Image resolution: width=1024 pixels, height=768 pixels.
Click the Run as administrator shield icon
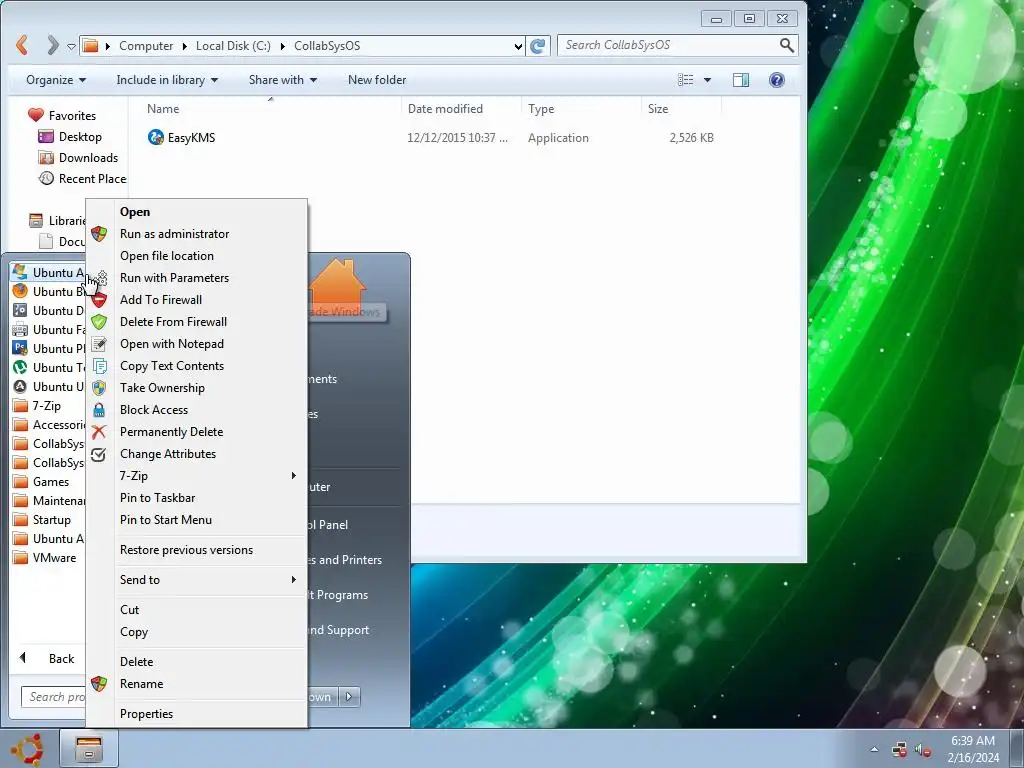pos(99,234)
